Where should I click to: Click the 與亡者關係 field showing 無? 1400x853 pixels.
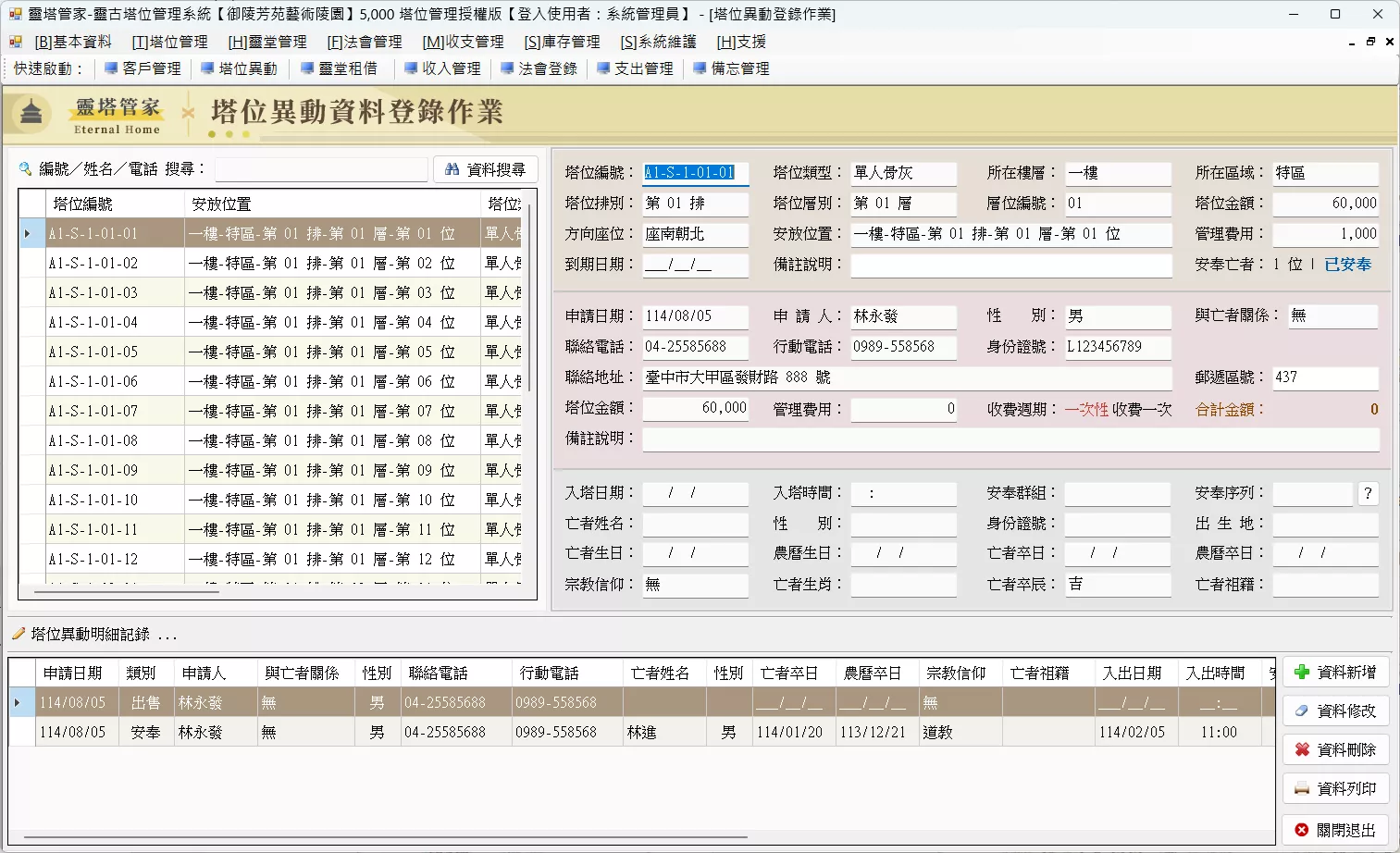(1333, 316)
